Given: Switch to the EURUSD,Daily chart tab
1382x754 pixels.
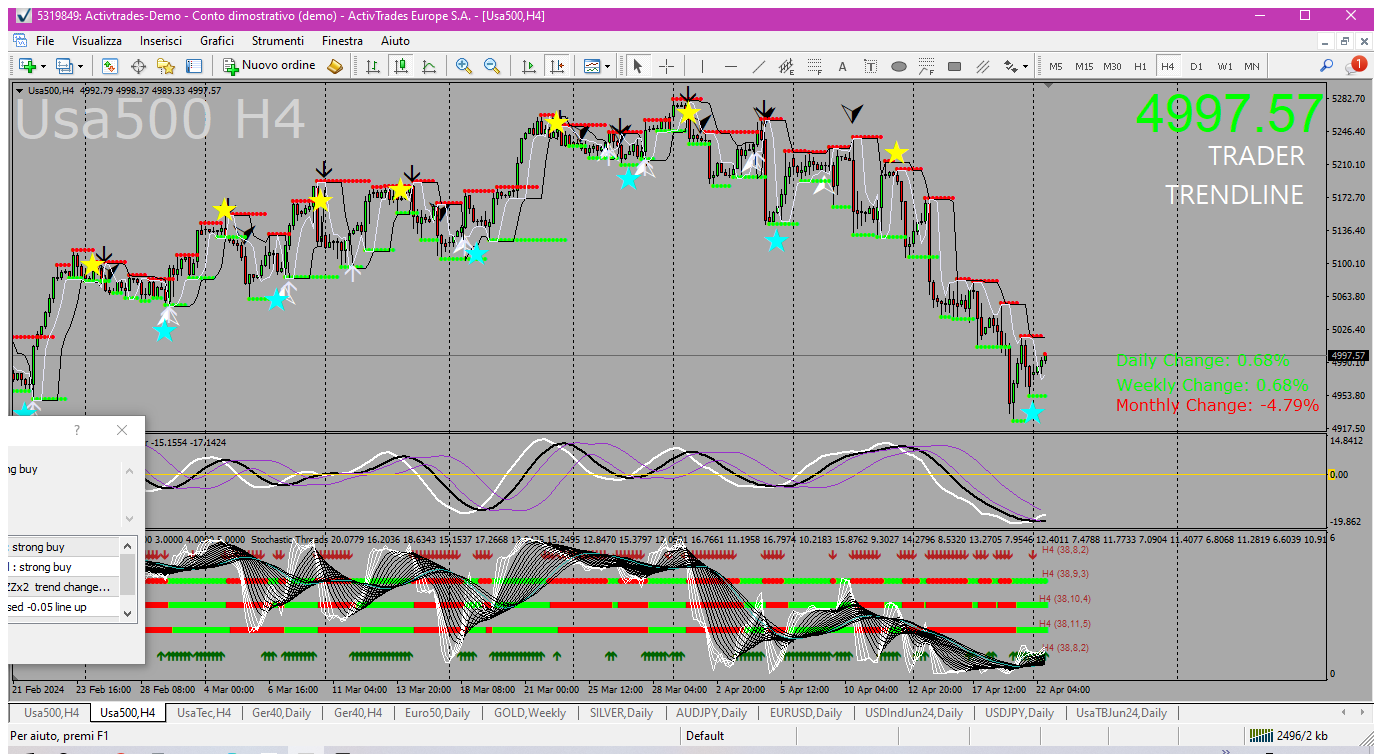Looking at the screenshot, I should click(805, 713).
